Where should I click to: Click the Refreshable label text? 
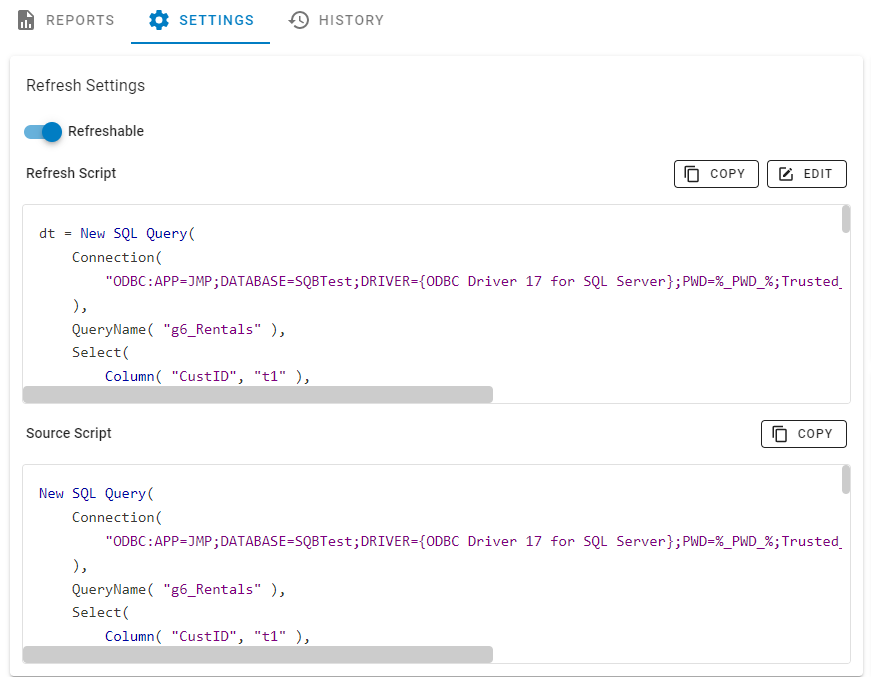106,132
